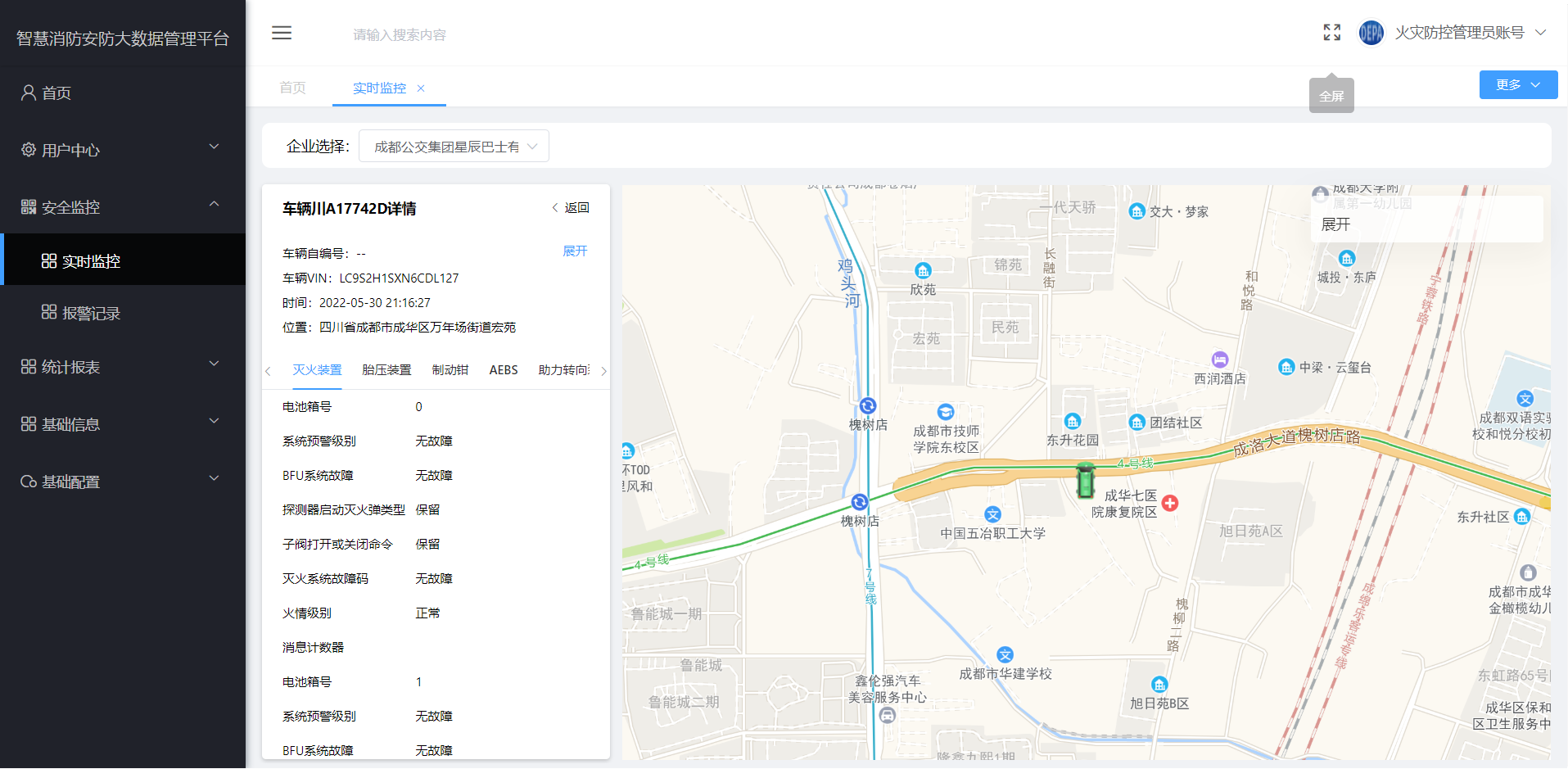The image size is (1568, 769).
Task: Click the red hospital marker on map
Action: tap(1170, 503)
